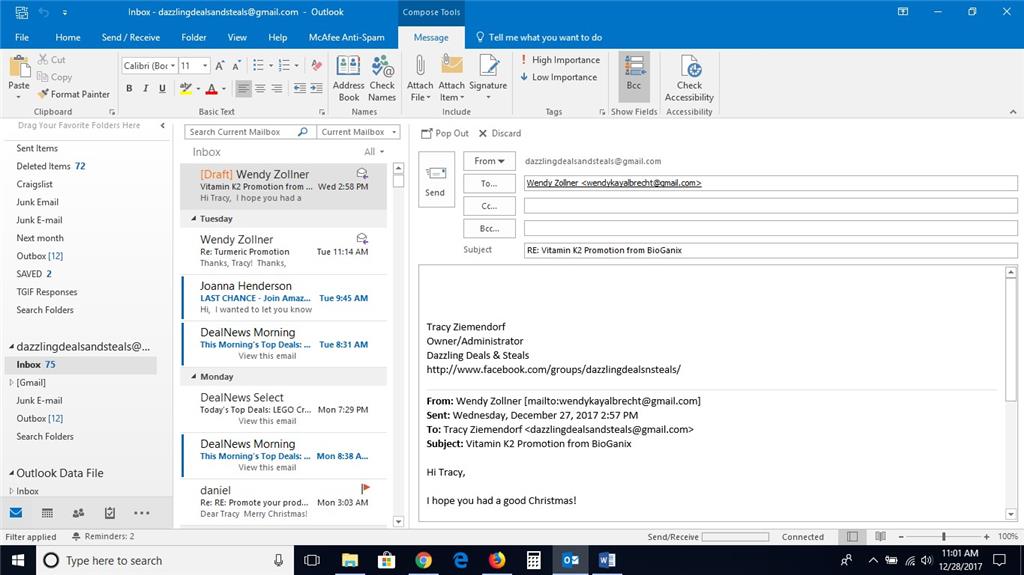
Task: Select the Format Painter tool
Action: pyautogui.click(x=73, y=94)
